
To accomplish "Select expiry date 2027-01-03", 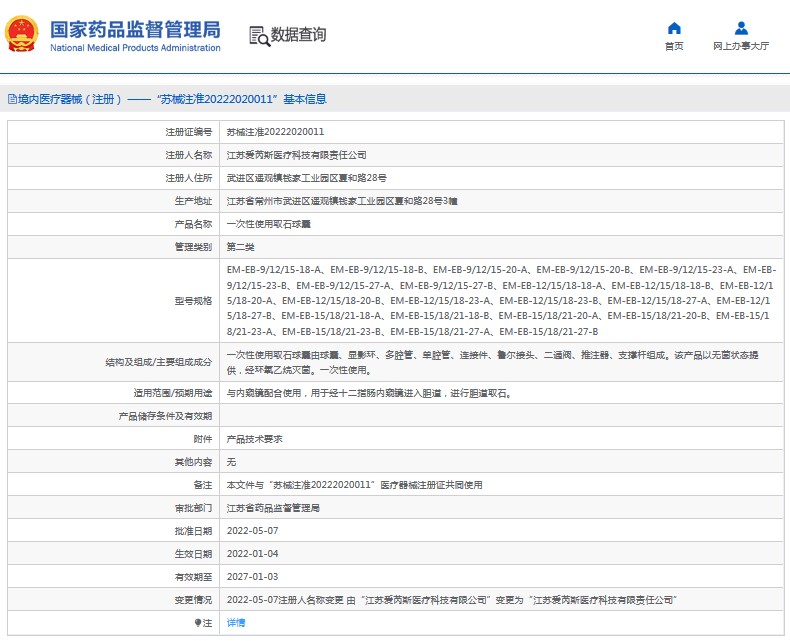I will click(252, 577).
